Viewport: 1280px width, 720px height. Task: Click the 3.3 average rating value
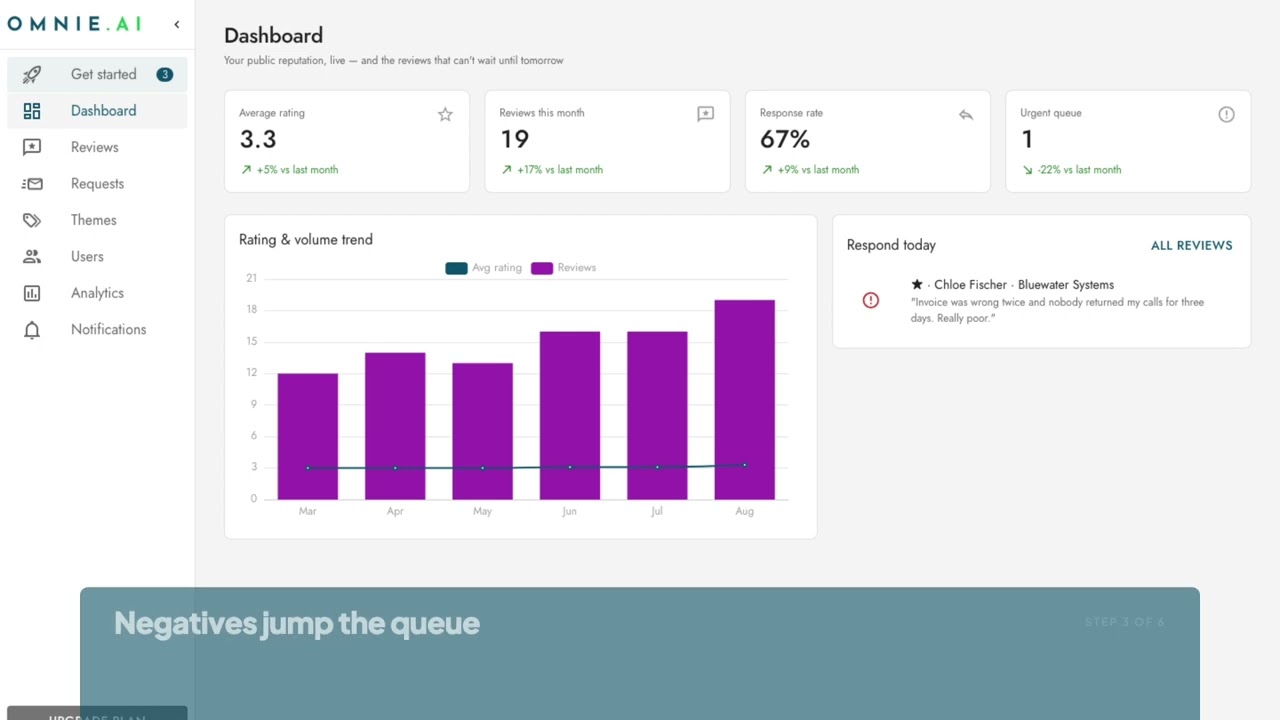257,140
